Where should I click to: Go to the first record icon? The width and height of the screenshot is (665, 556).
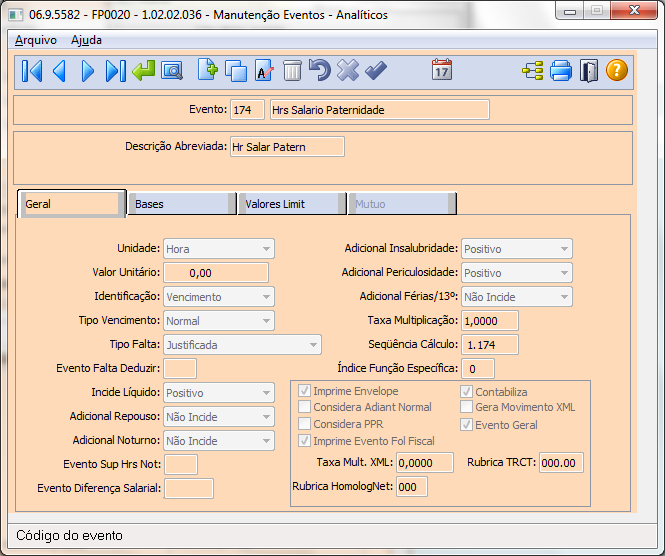point(32,70)
